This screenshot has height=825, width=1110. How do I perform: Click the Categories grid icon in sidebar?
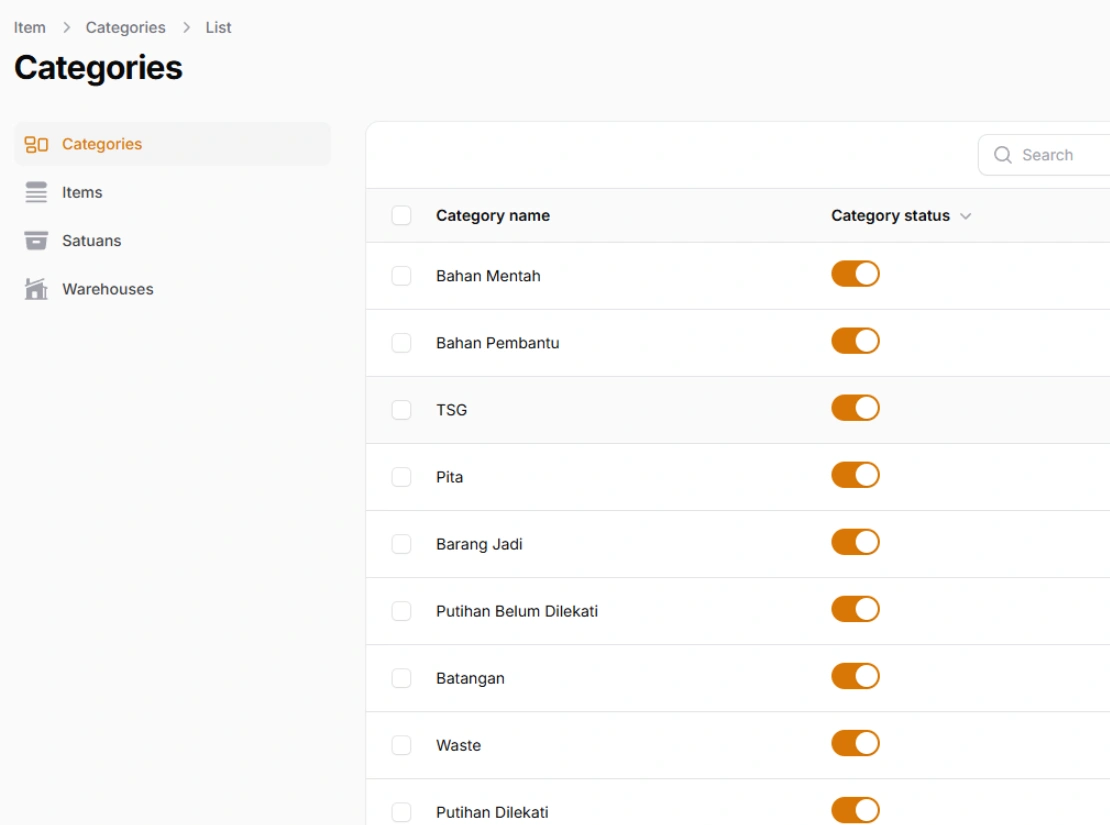pyautogui.click(x=36, y=144)
